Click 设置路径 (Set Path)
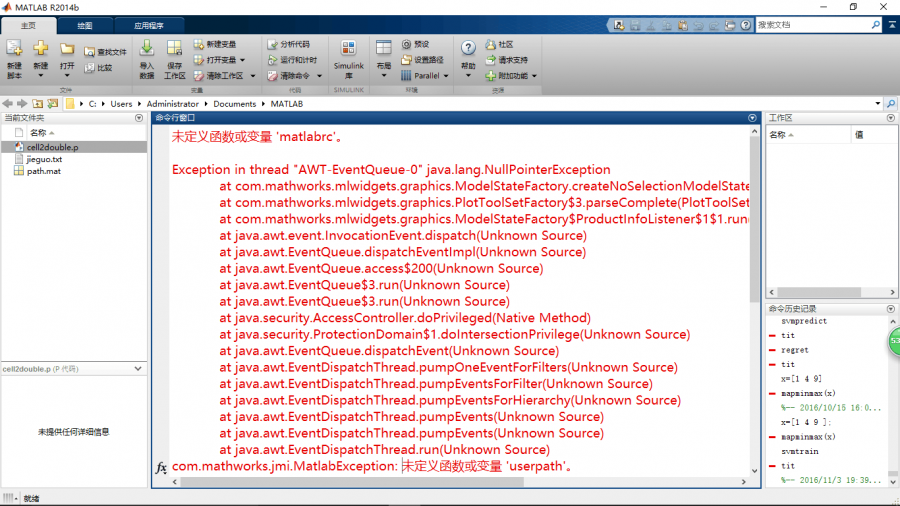This screenshot has height=506, width=900. pyautogui.click(x=422, y=60)
